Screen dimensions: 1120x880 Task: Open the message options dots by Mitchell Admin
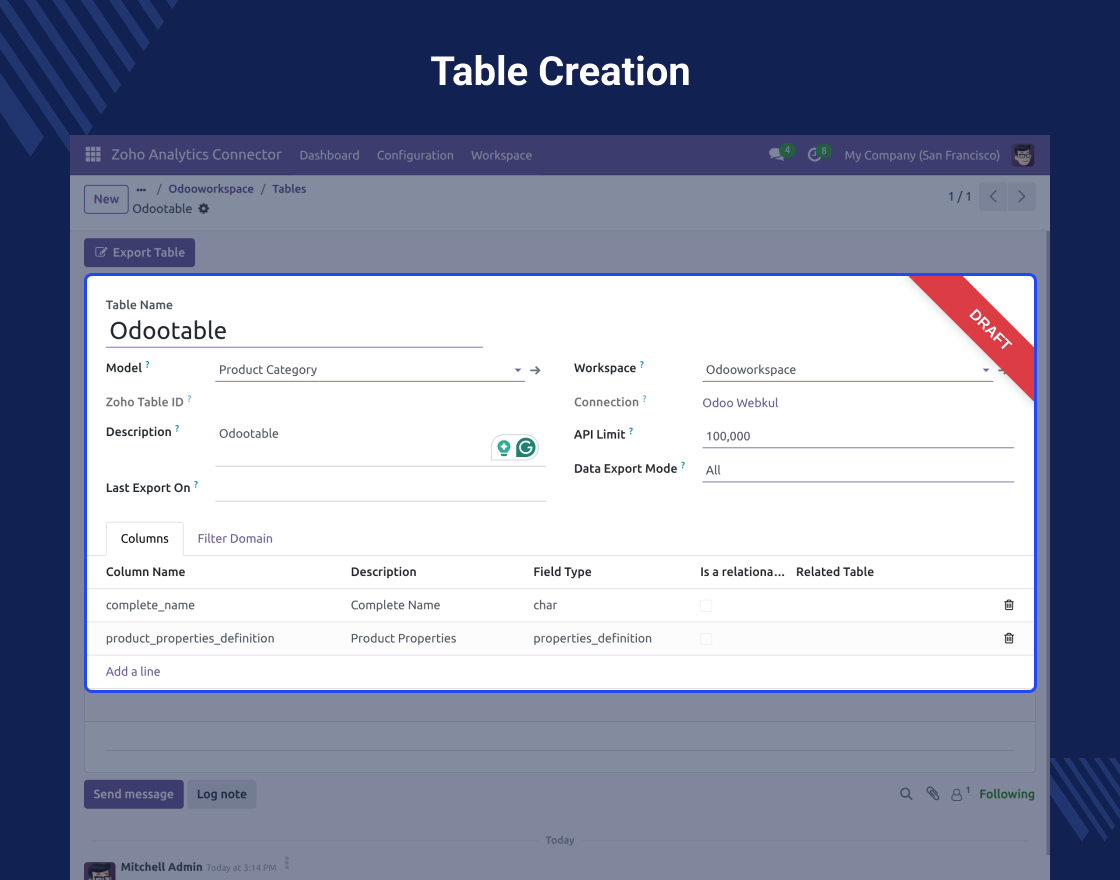coord(286,863)
